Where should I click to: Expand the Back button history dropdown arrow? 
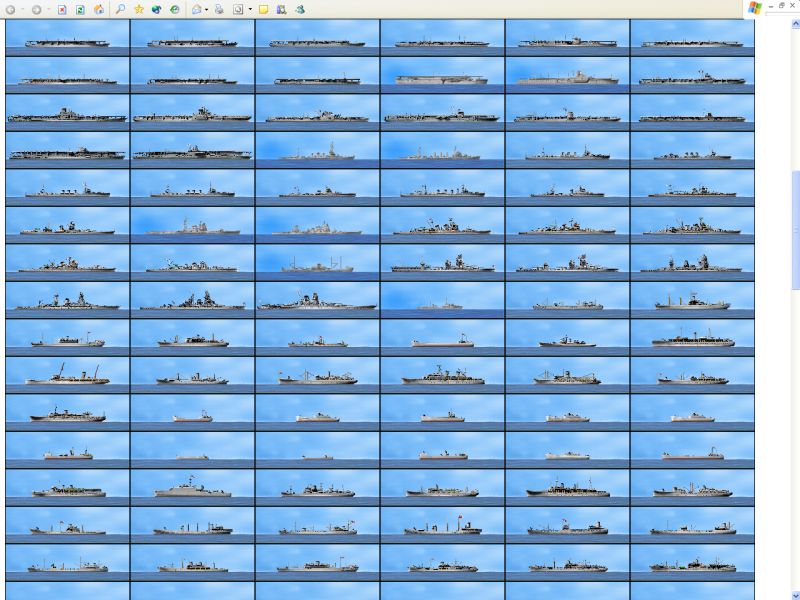(x=22, y=10)
